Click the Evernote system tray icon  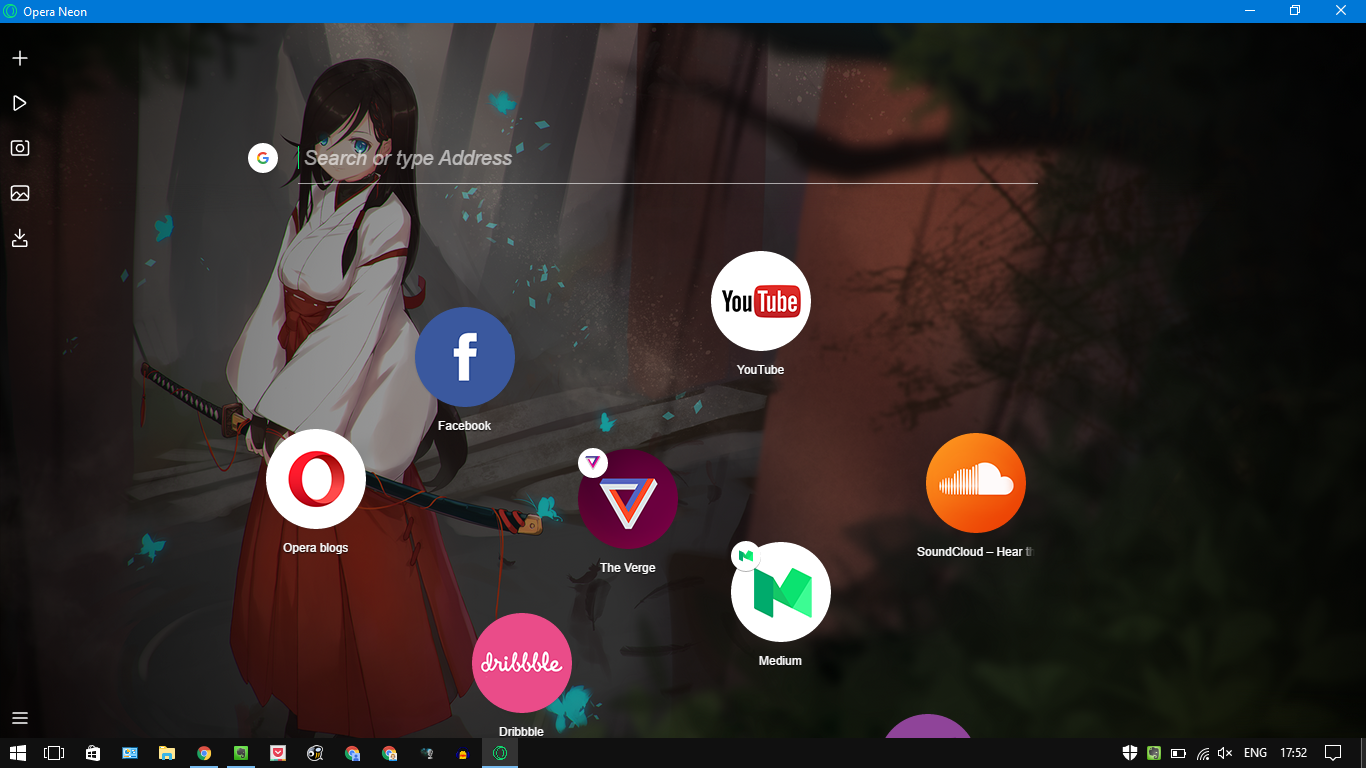coord(1154,753)
